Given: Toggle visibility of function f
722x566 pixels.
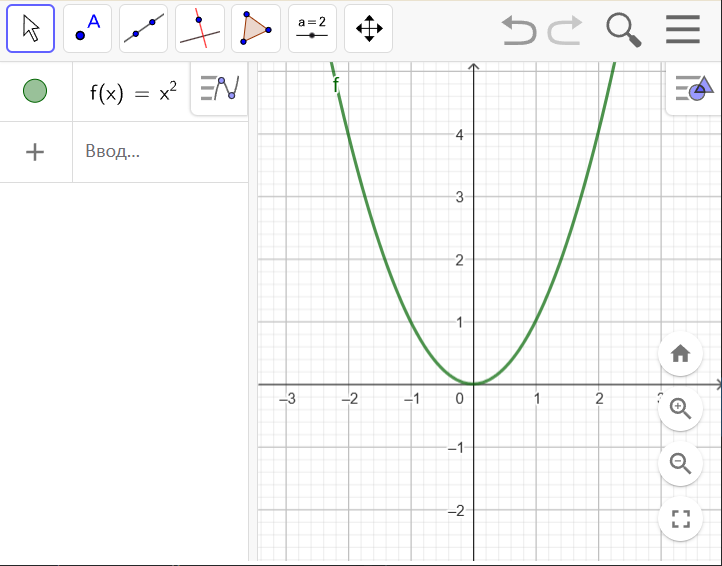Looking at the screenshot, I should 35,92.
